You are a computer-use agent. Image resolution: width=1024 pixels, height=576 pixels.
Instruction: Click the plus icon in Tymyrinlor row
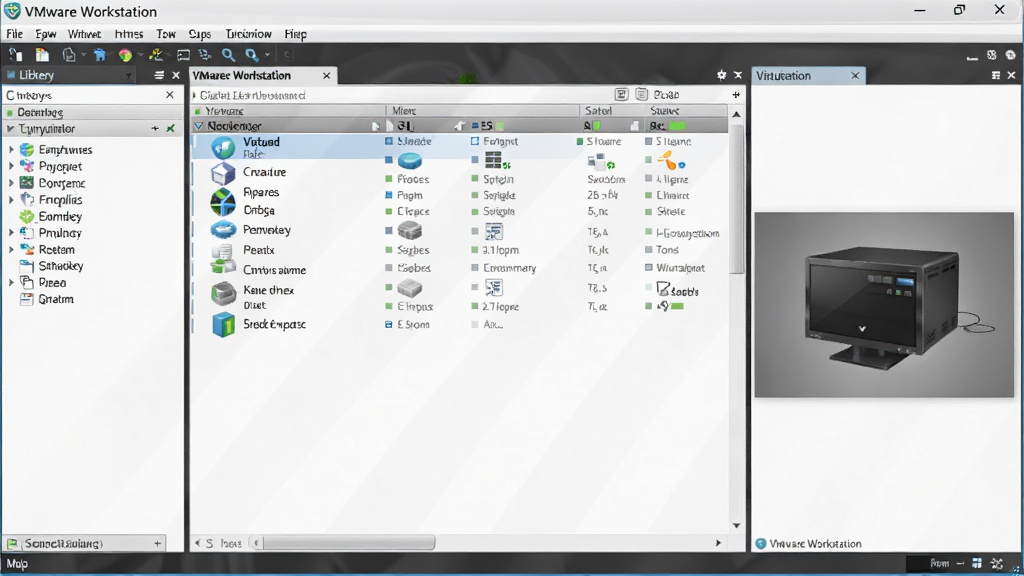point(155,129)
